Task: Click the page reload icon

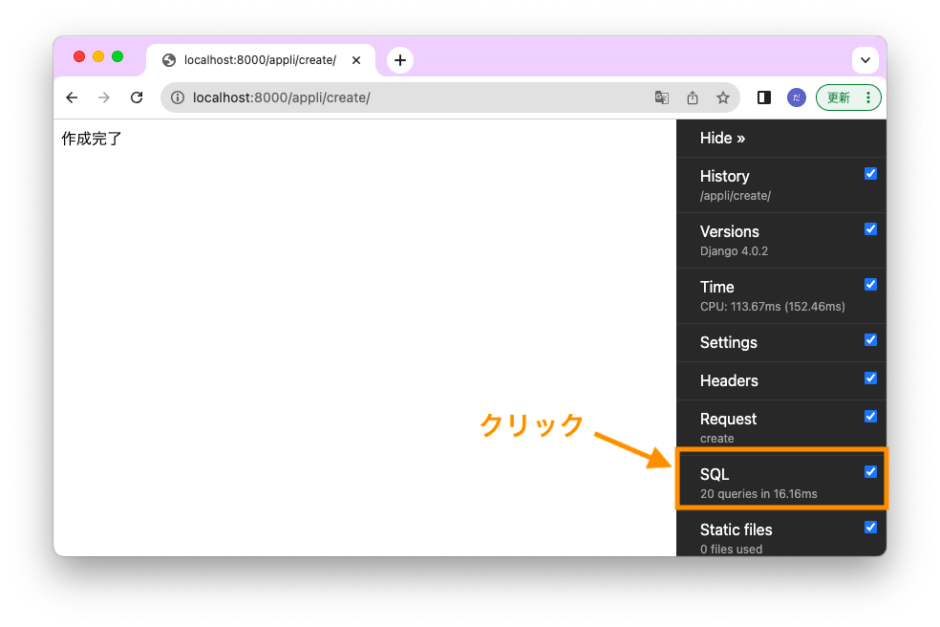Action: point(137,97)
